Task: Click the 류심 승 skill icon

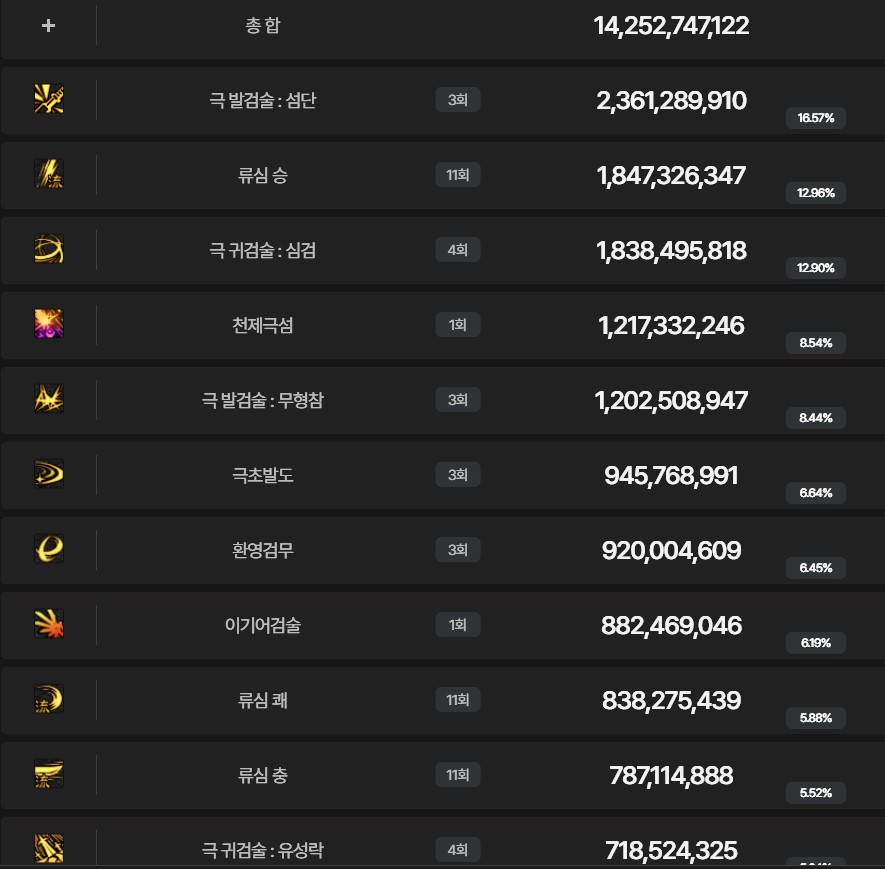Action: (49, 174)
